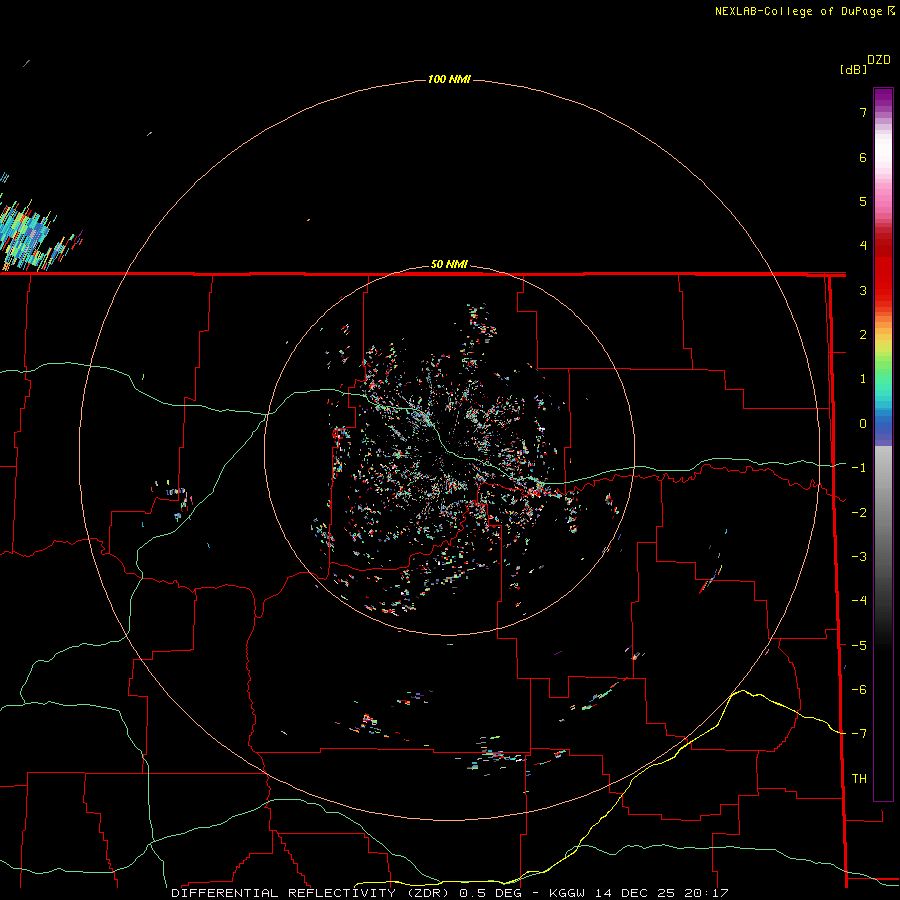Screen dimensions: 900x900
Task: Click the -1 value on color scale
Action: pos(859,468)
